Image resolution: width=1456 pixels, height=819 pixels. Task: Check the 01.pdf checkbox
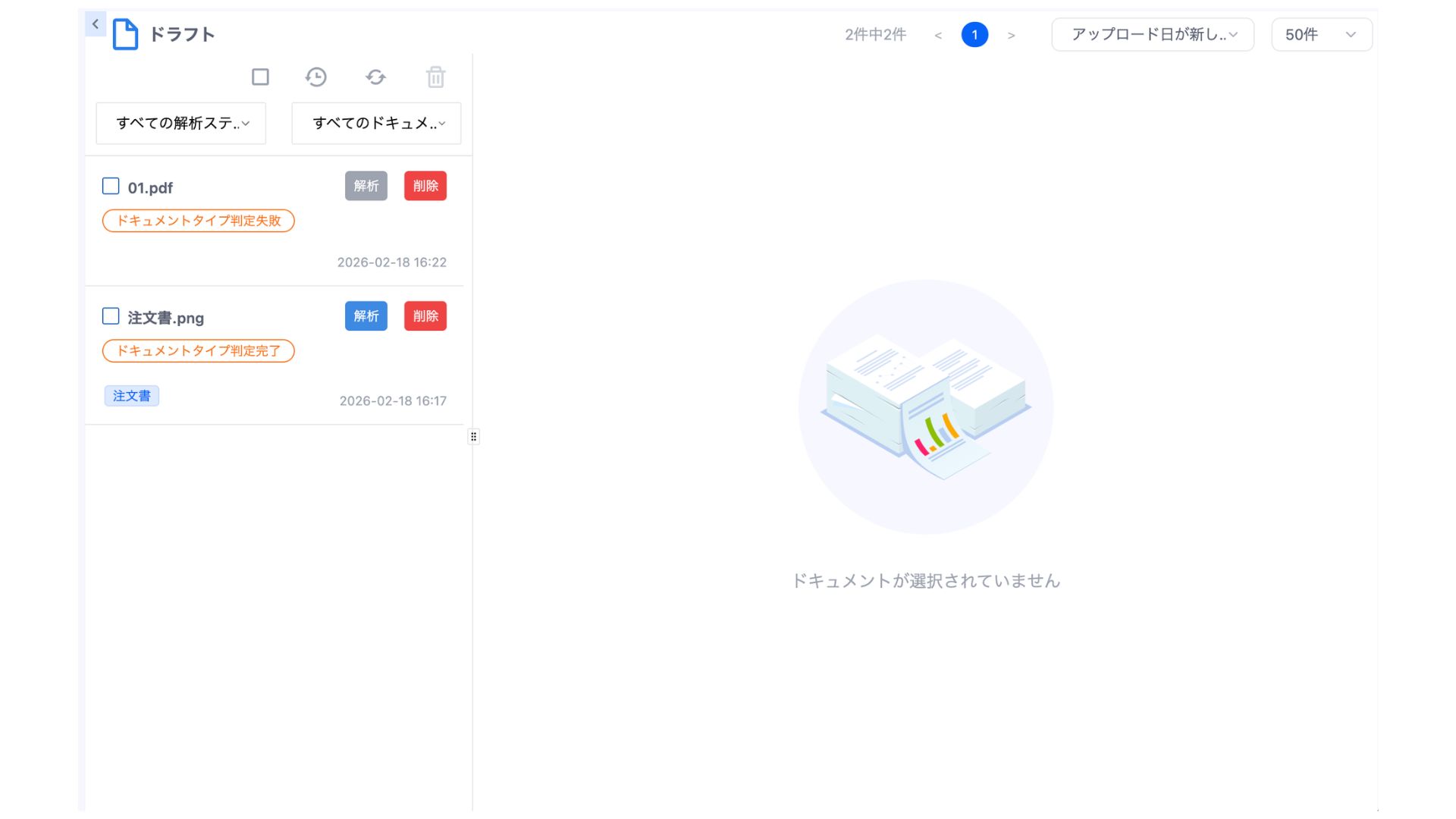point(111,186)
